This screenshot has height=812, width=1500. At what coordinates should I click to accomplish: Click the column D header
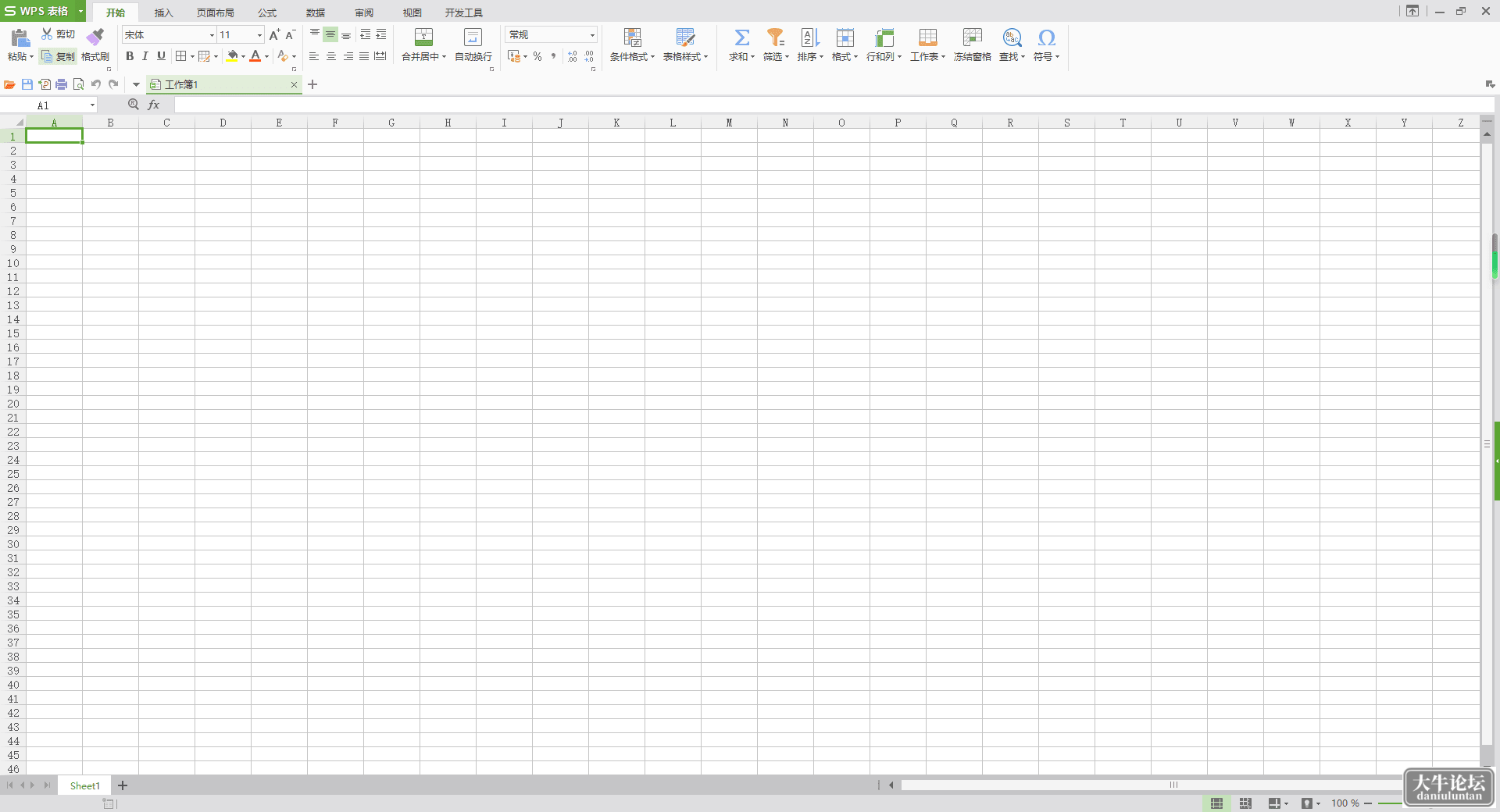(x=223, y=123)
